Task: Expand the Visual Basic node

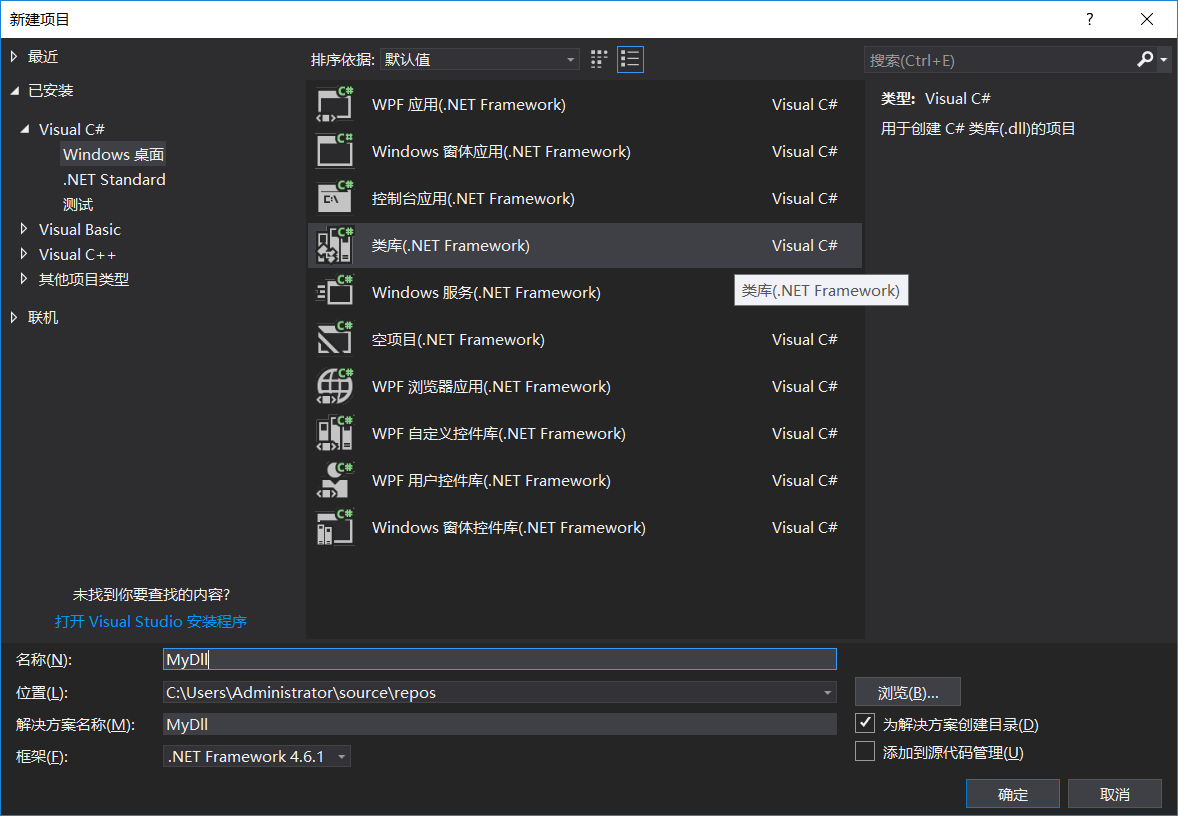Action: [24, 228]
